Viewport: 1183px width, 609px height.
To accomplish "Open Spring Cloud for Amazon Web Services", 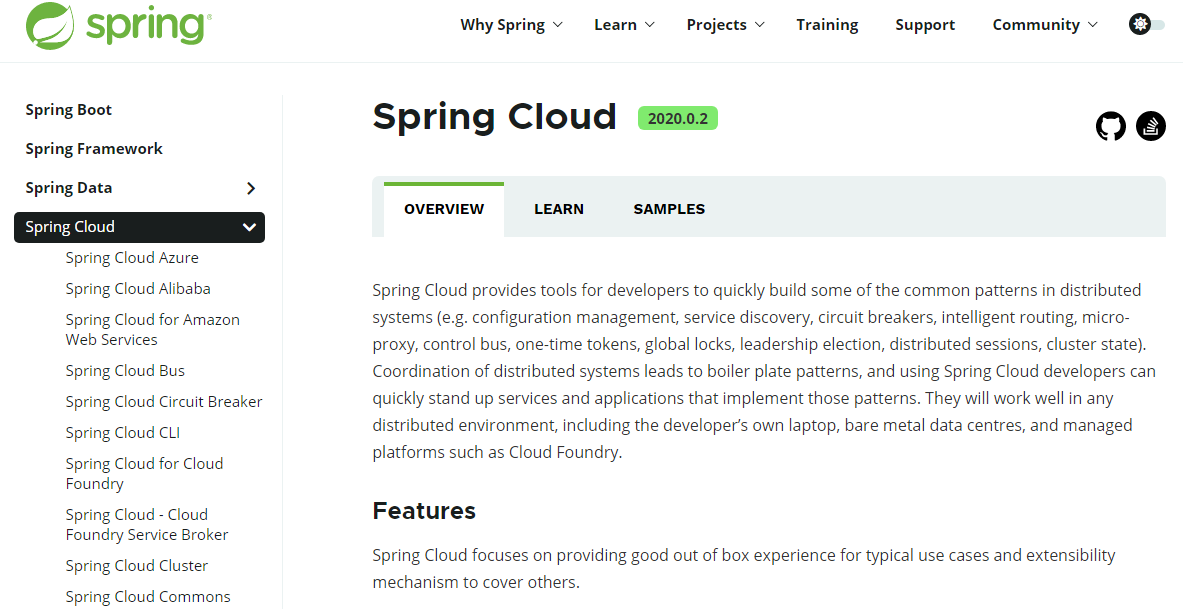I will [152, 330].
